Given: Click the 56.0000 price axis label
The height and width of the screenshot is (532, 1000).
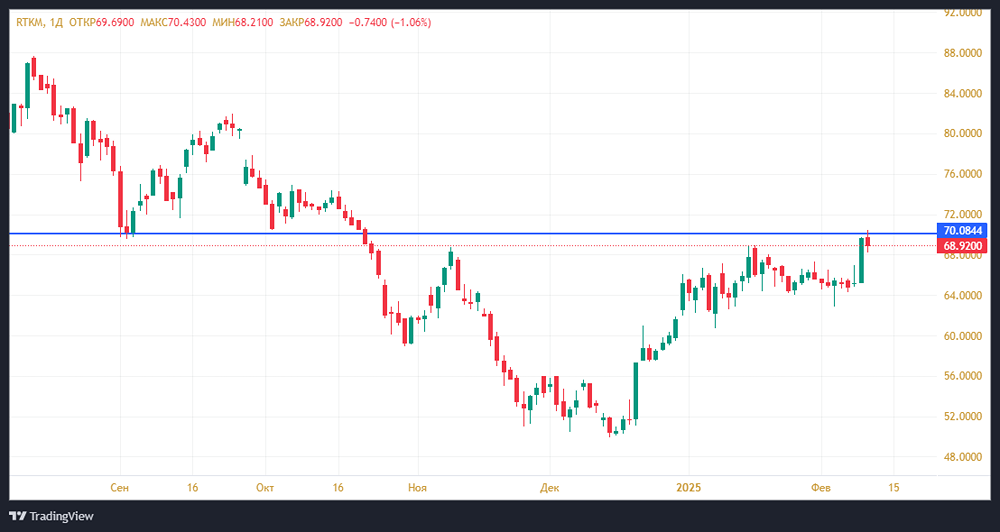Looking at the screenshot, I should click(x=962, y=376).
